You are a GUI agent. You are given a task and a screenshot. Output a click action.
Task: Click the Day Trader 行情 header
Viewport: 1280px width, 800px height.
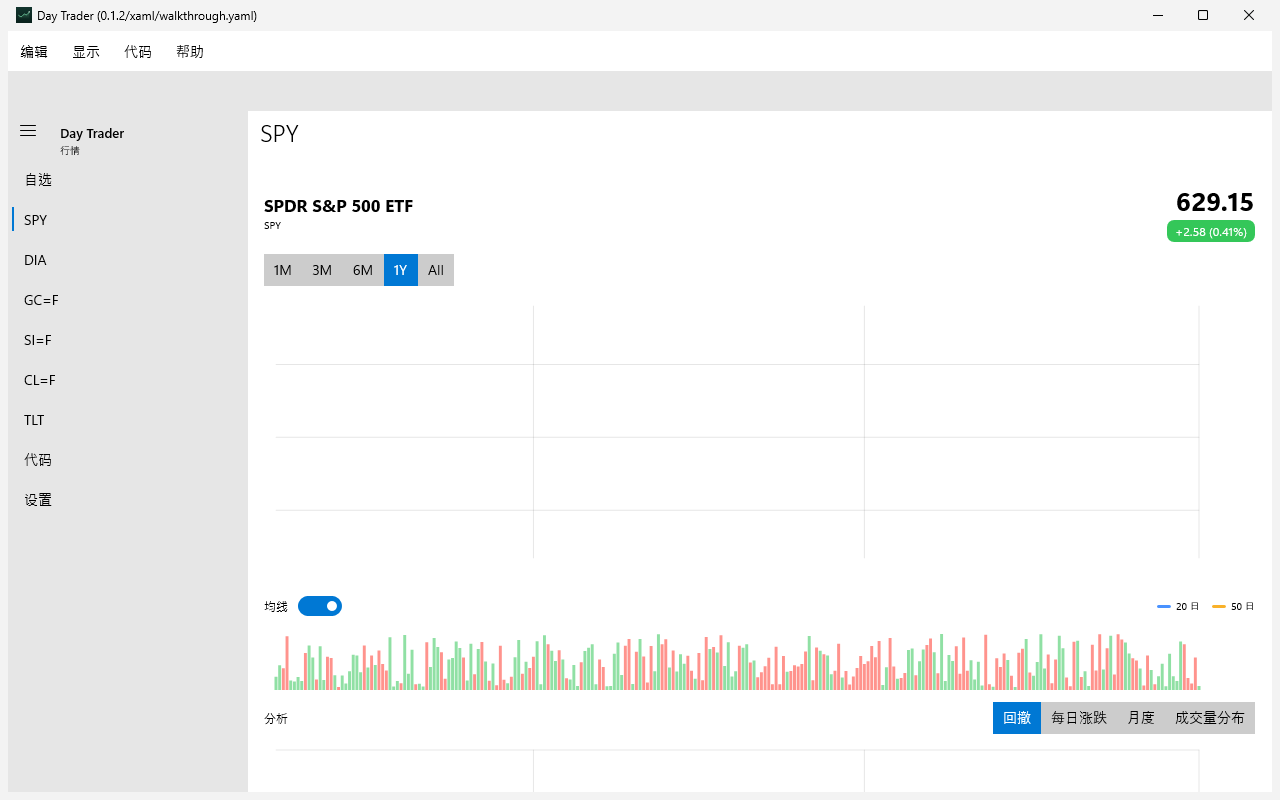(92, 141)
